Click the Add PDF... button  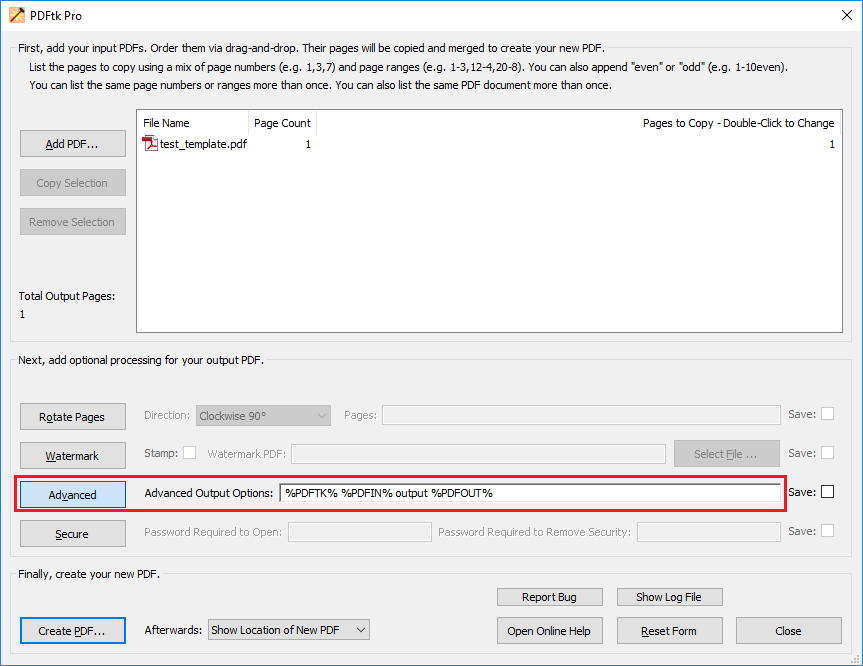(73, 144)
